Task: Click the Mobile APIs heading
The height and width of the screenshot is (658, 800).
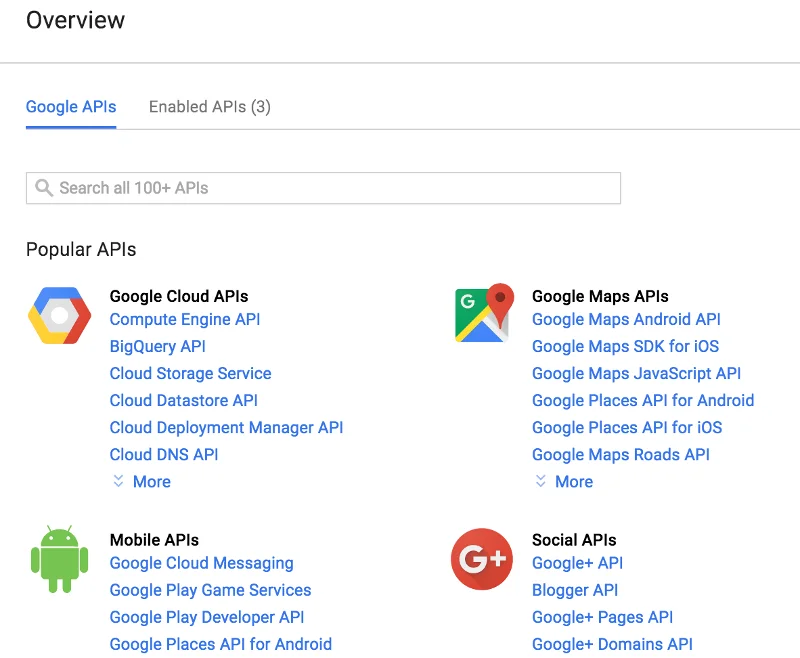Action: click(x=154, y=540)
